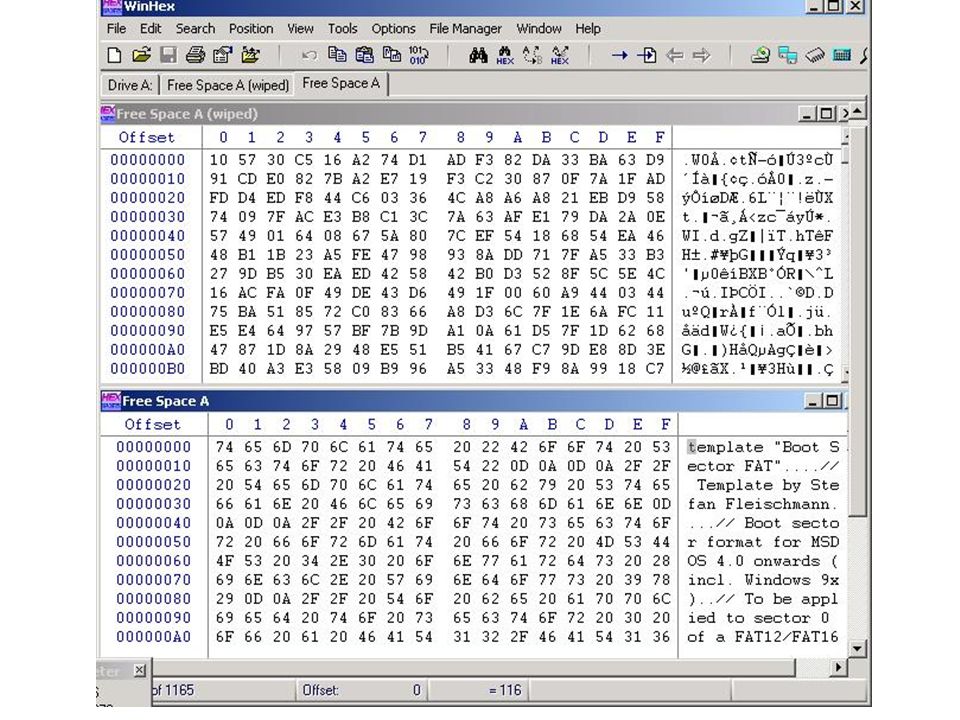Image resolution: width=960 pixels, height=720 pixels.
Task: Open the Tools menu
Action: [342, 28]
